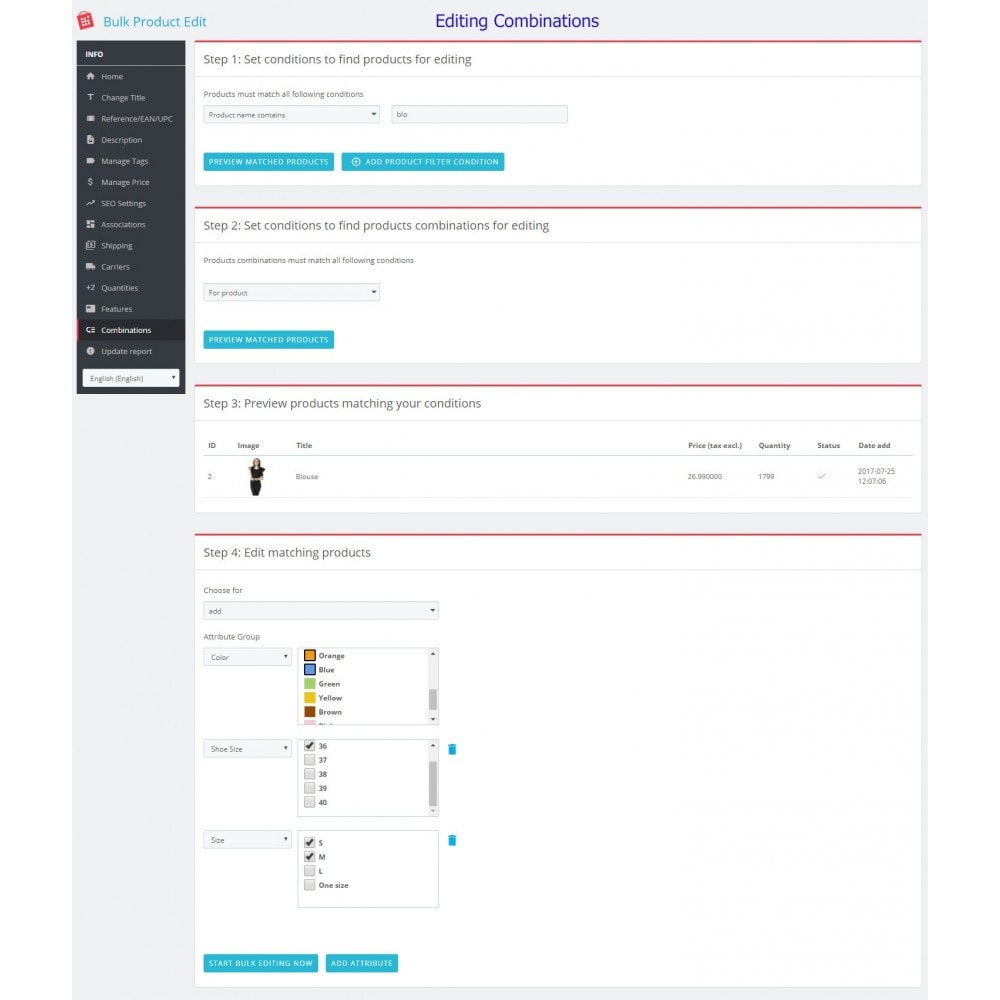Remove the Size attribute with trash icon

(452, 841)
